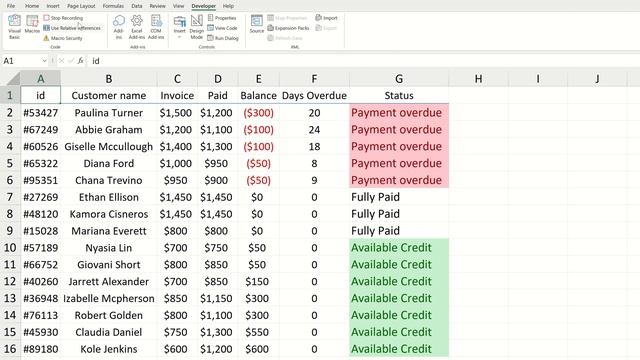The image size is (640, 360).
Task: Click Claudia Daniel's balance $550
Action: coord(258,332)
